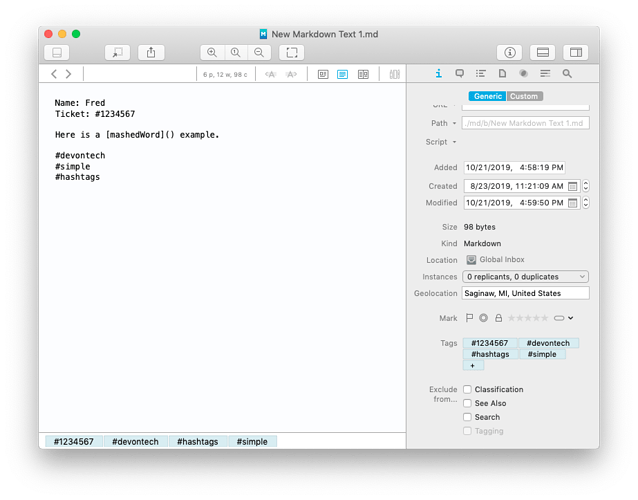Select the Custom metadata segment
Viewport: 638px width, 500px height.
(x=524, y=96)
